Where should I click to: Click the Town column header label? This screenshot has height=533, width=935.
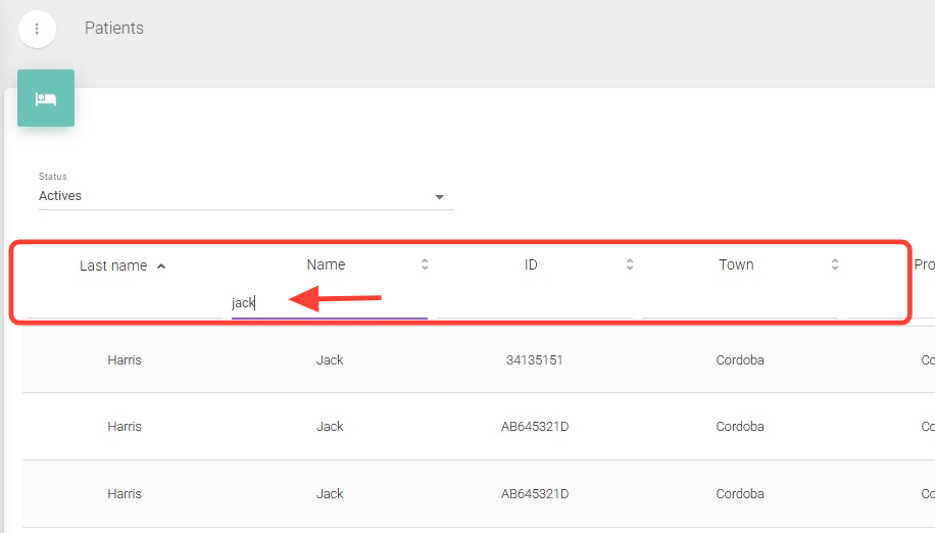736,265
